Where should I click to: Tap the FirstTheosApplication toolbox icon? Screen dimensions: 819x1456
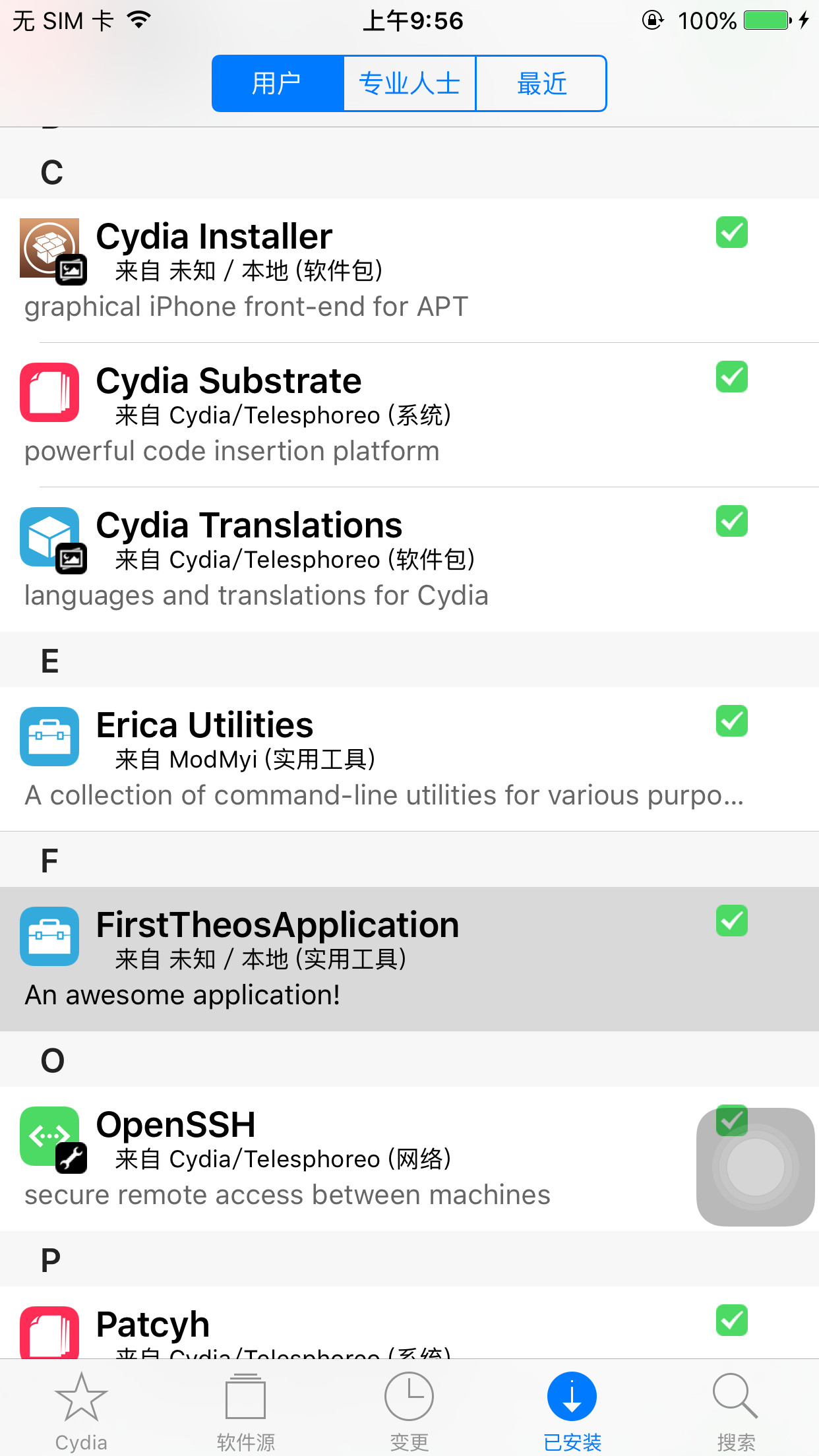pos(49,936)
